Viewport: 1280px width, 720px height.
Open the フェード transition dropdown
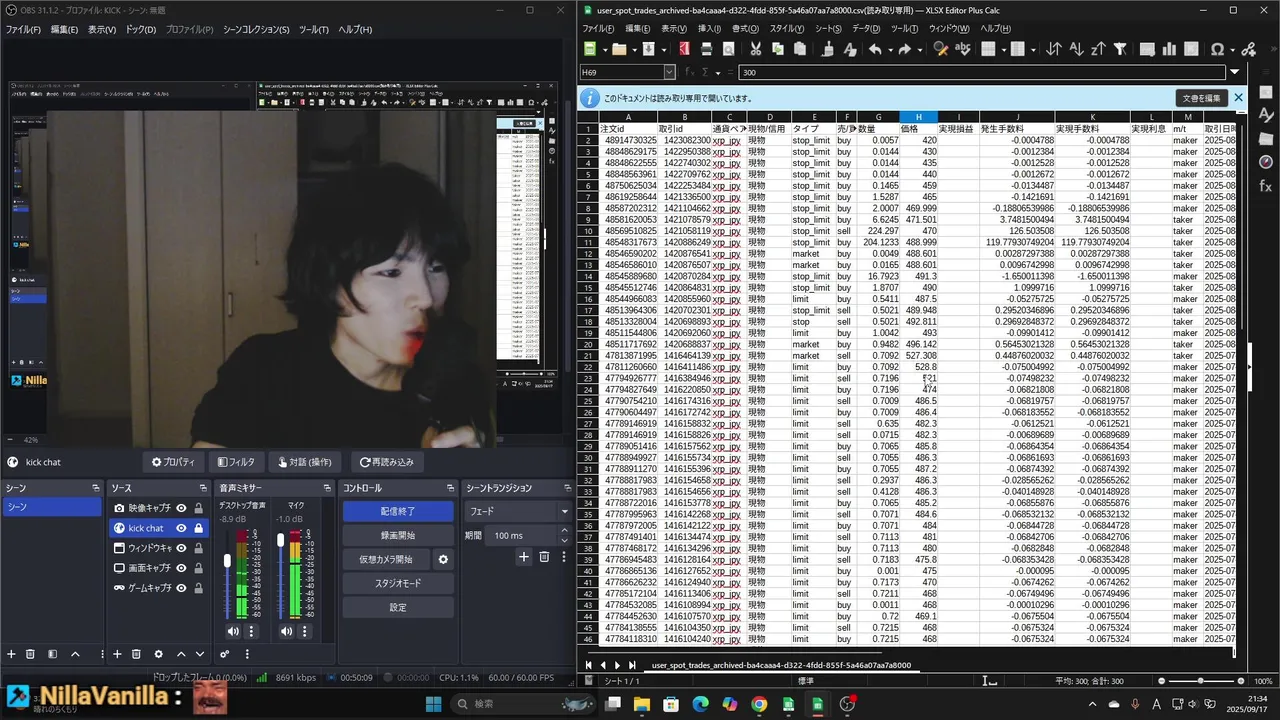point(518,511)
